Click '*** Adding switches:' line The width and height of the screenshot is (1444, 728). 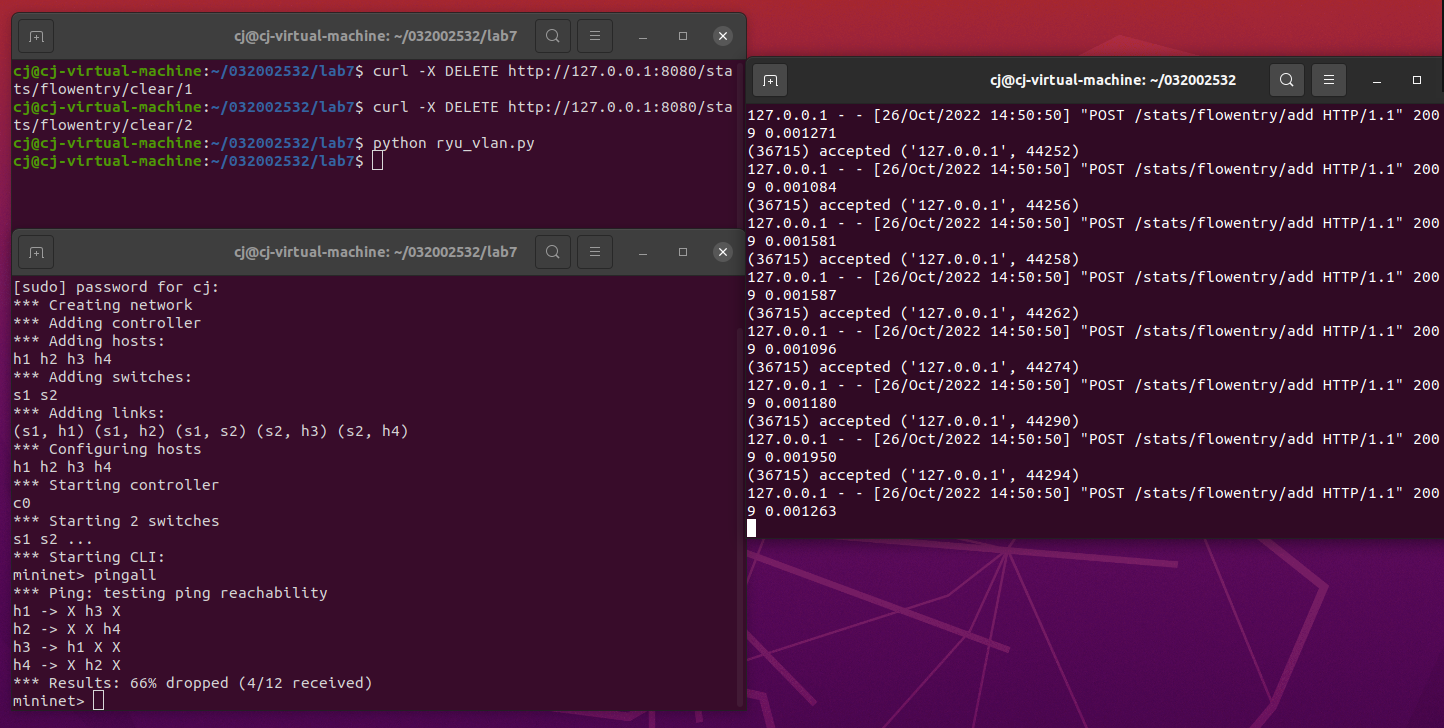coord(102,377)
